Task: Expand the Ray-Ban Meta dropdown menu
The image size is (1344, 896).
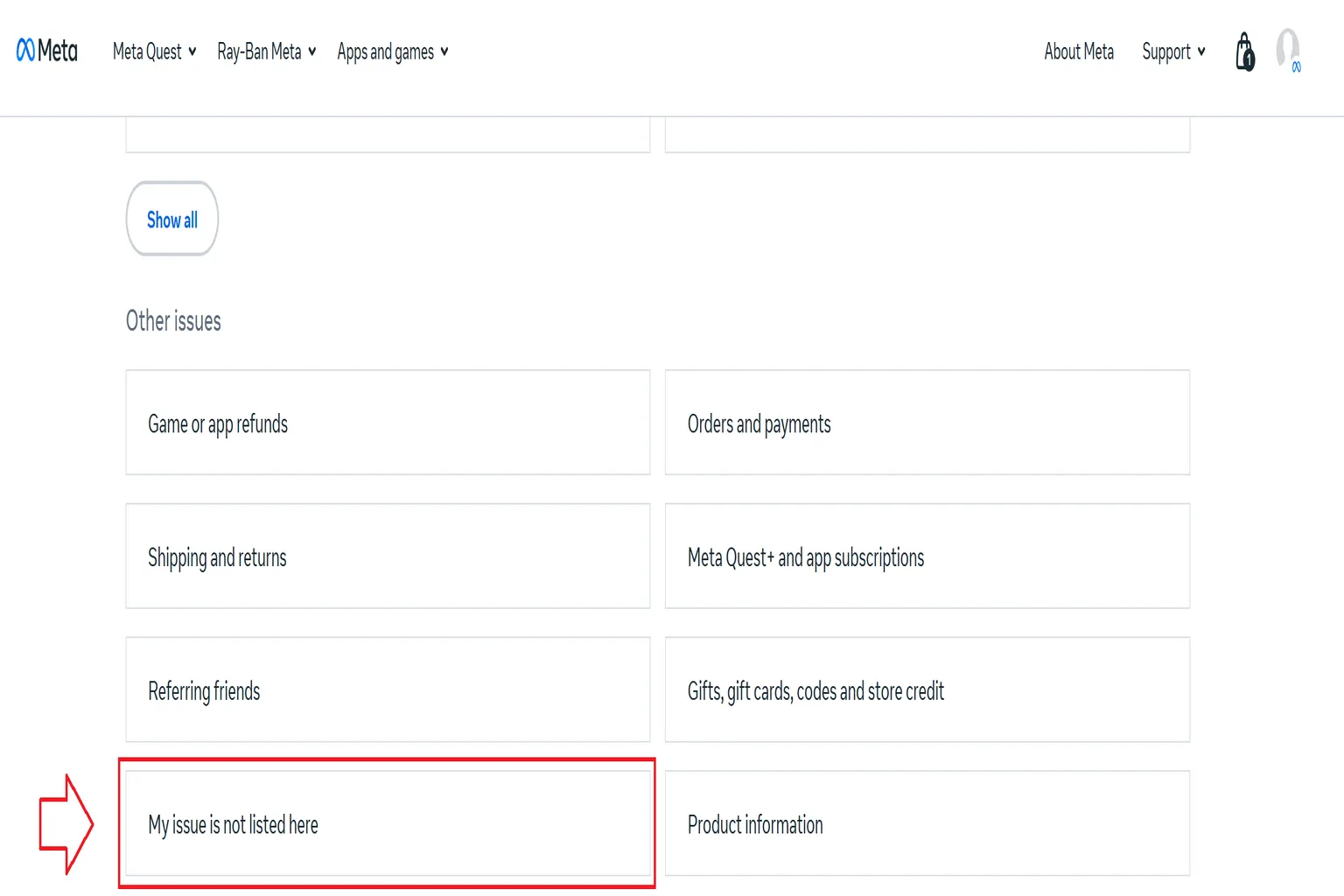Action: tap(267, 52)
